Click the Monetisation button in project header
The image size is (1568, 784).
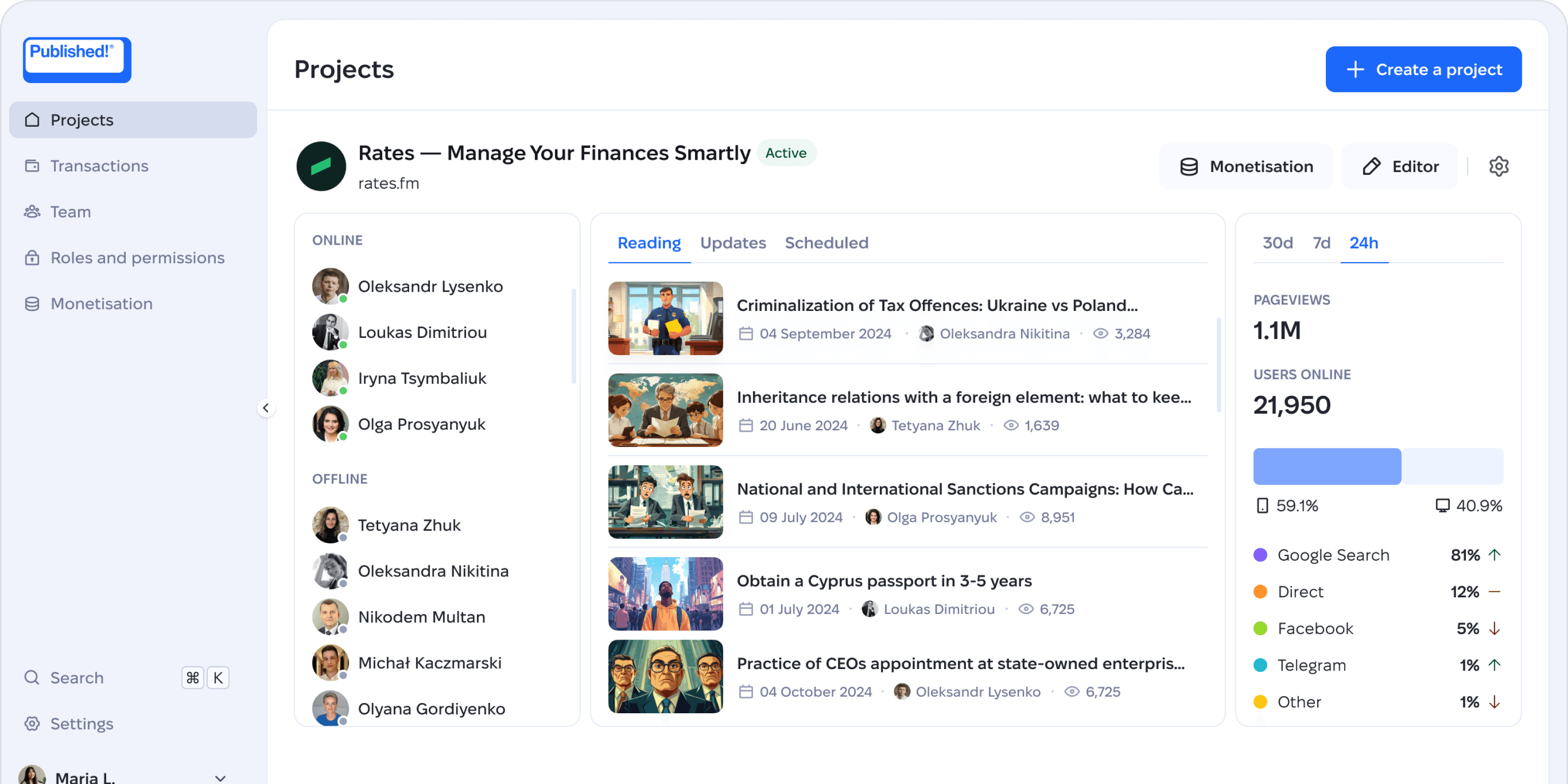coord(1246,166)
